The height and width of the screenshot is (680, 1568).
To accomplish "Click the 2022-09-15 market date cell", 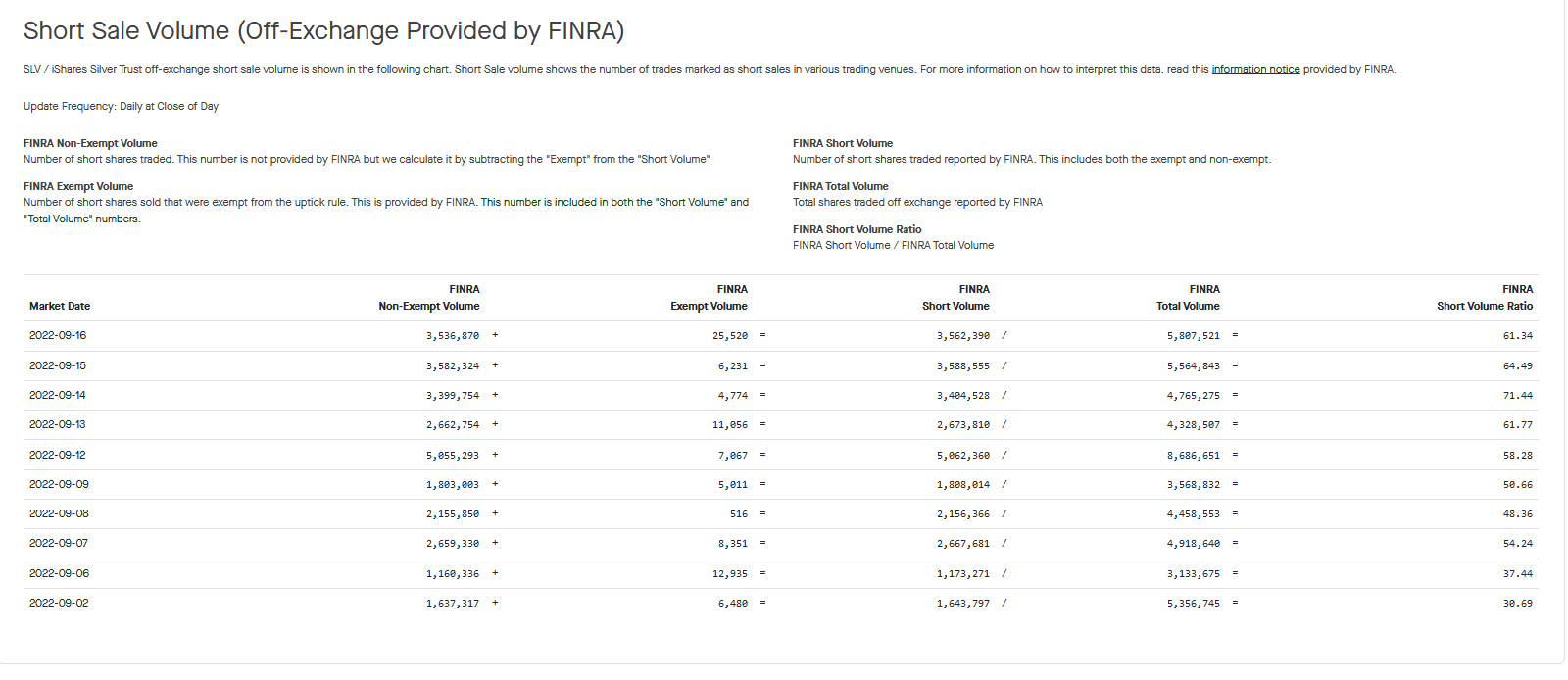I will [58, 365].
